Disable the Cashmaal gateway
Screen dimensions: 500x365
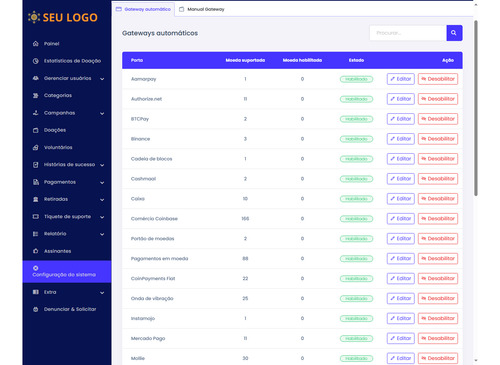[438, 179]
